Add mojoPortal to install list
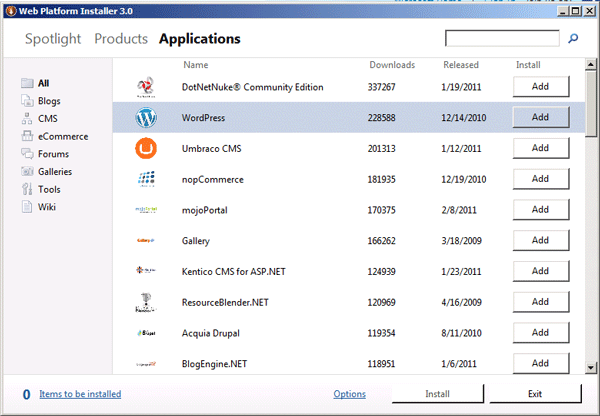 pos(541,209)
